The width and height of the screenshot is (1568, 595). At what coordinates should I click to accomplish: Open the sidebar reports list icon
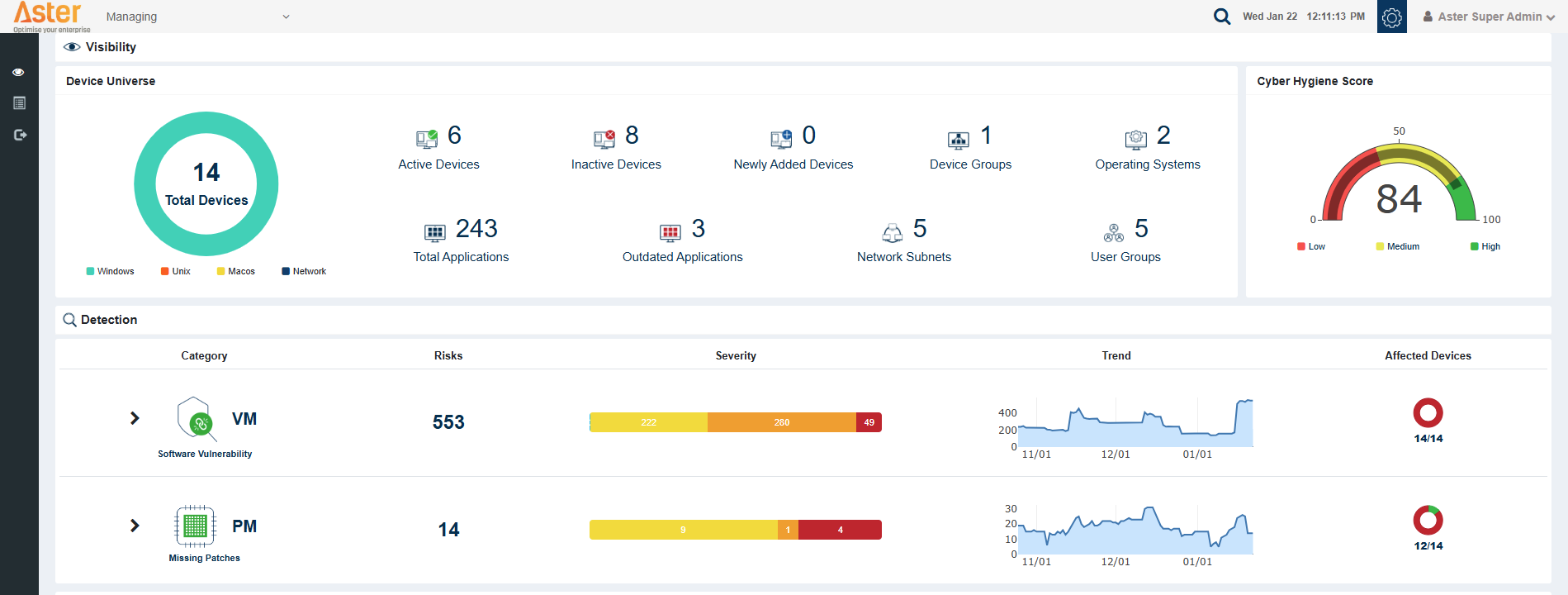pyautogui.click(x=19, y=103)
